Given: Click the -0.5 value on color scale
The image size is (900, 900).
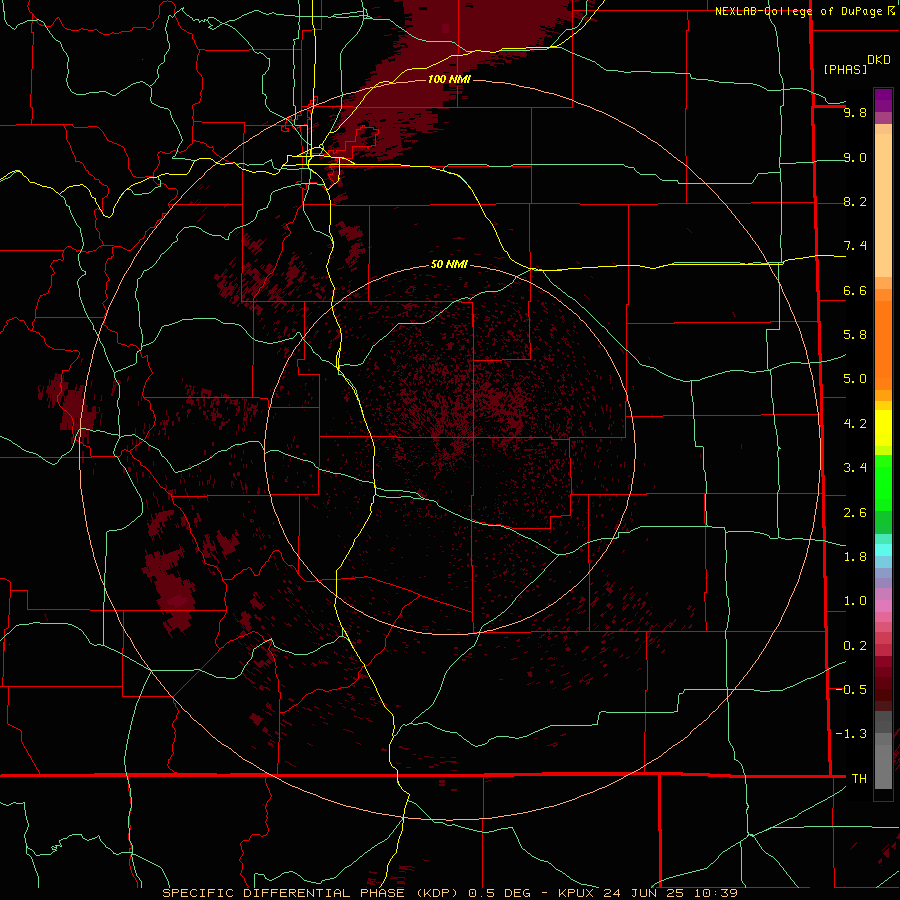Looking at the screenshot, I should (x=851, y=689).
